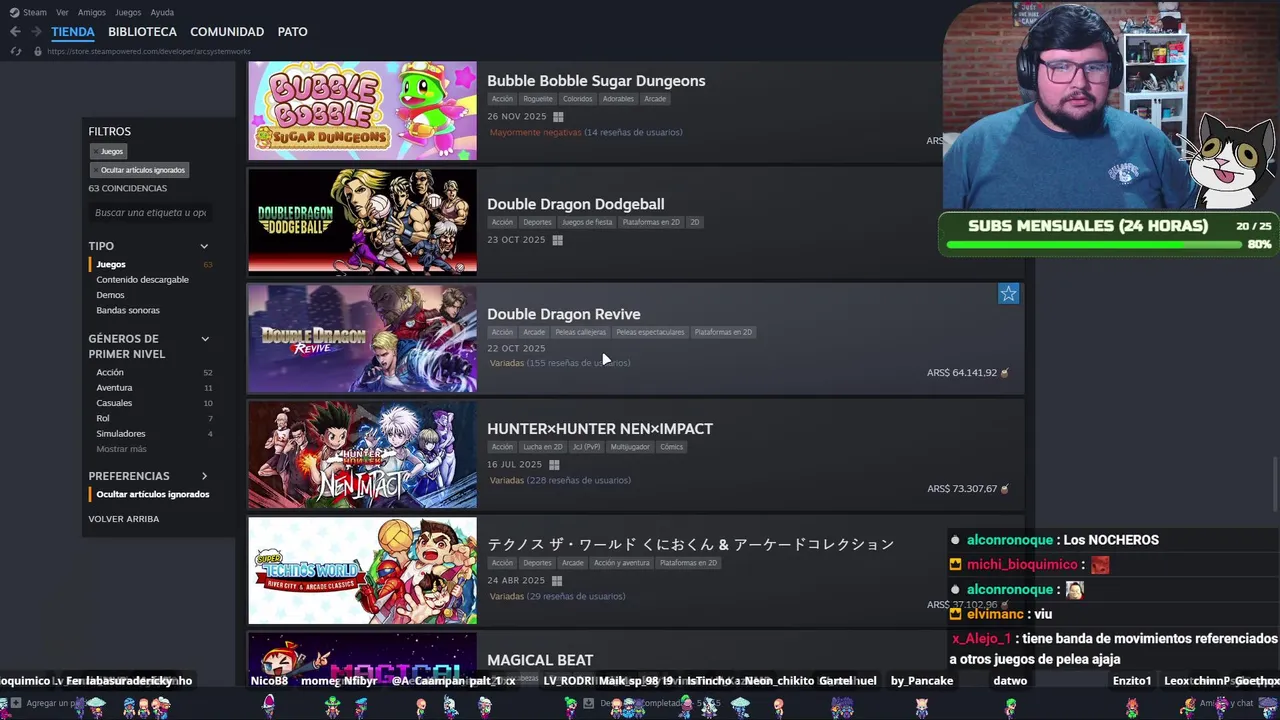Open the MAGICAL BEAT title link
Screen dimensions: 1280x720
(540, 660)
